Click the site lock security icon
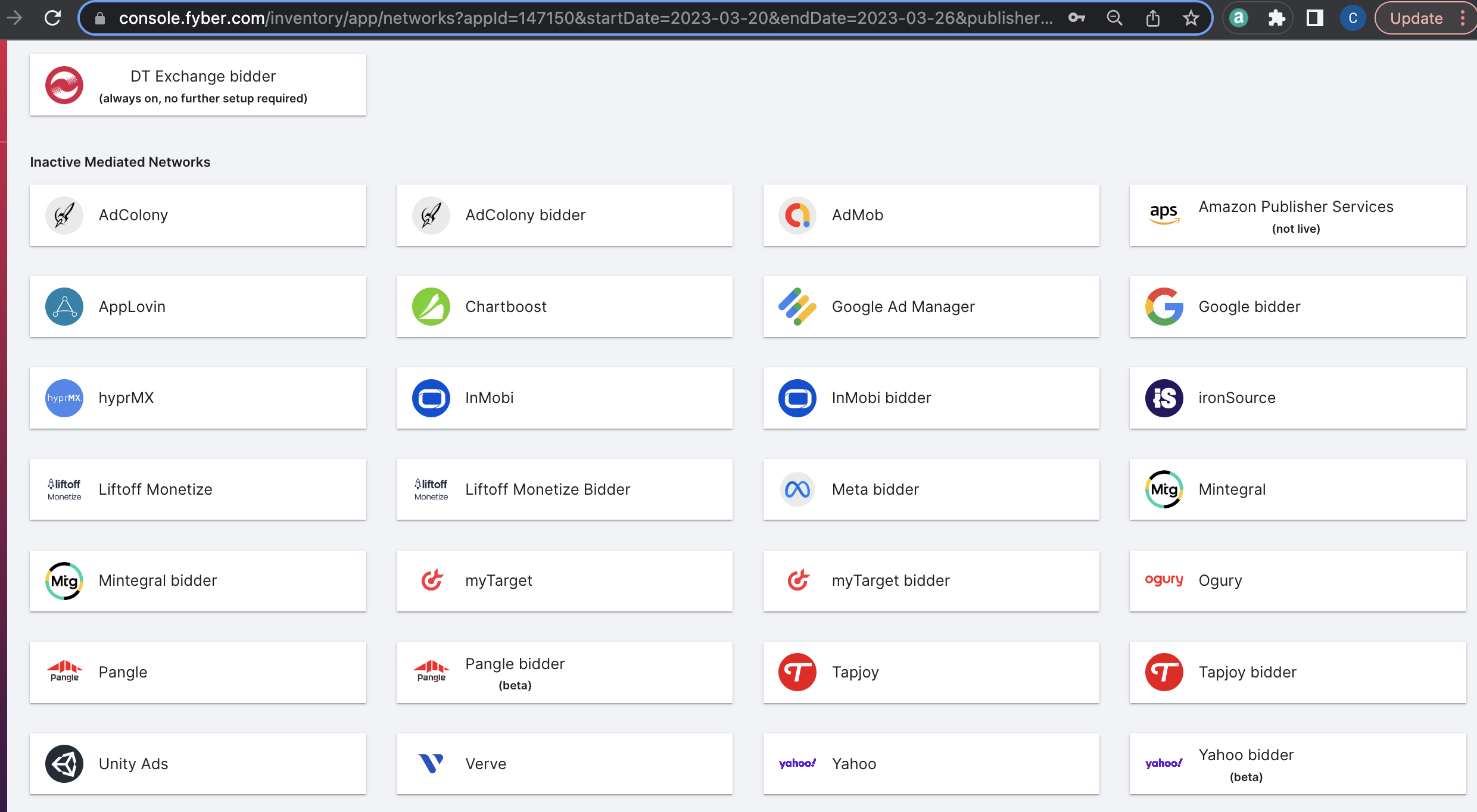 pos(100,18)
